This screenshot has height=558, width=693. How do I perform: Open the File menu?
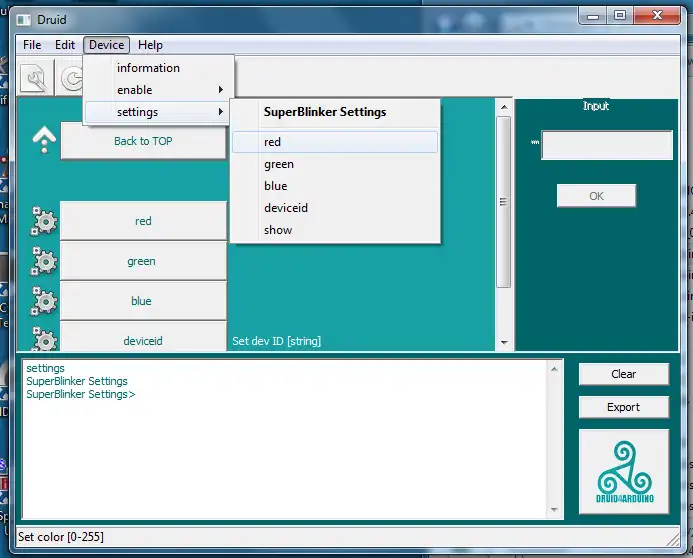tap(32, 45)
